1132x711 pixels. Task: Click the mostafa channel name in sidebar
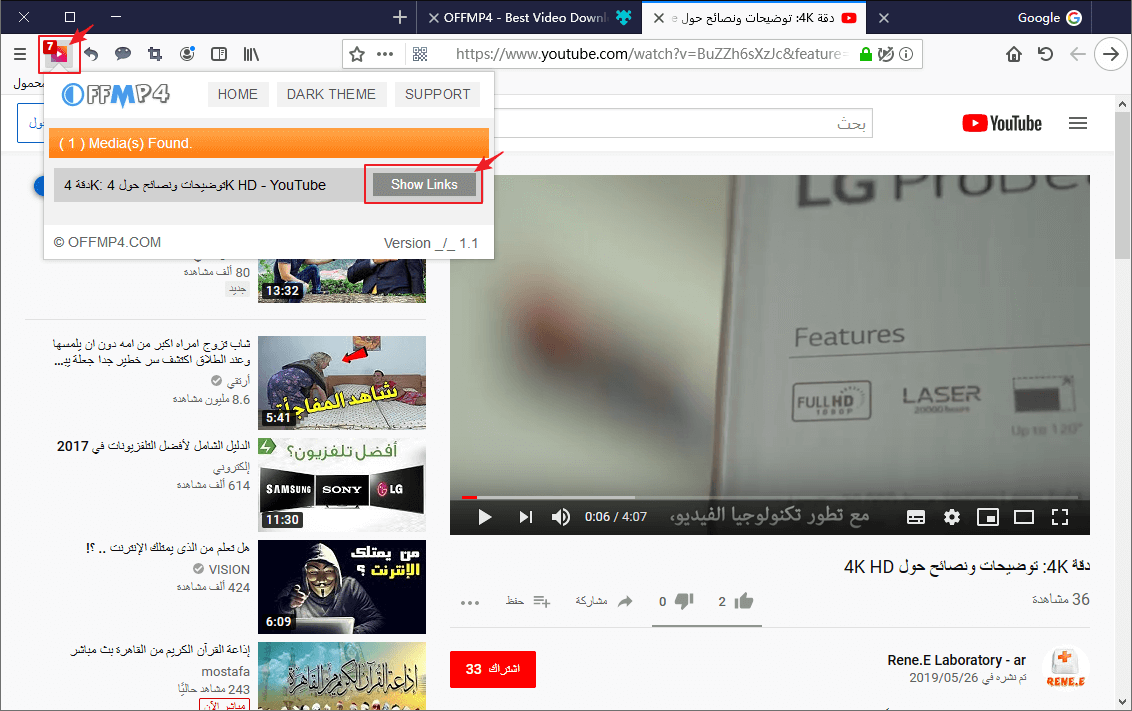point(225,671)
